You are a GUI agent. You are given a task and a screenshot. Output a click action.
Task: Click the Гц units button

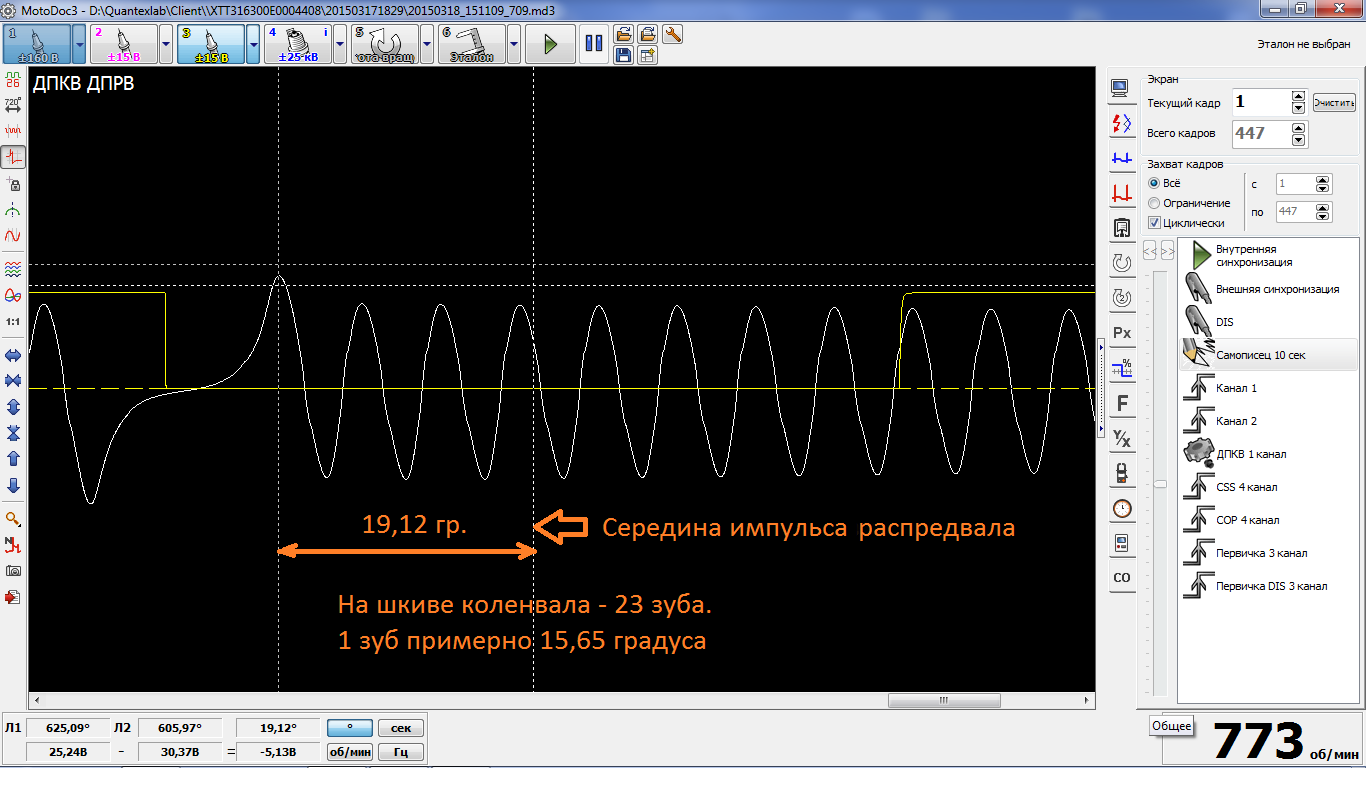400,752
